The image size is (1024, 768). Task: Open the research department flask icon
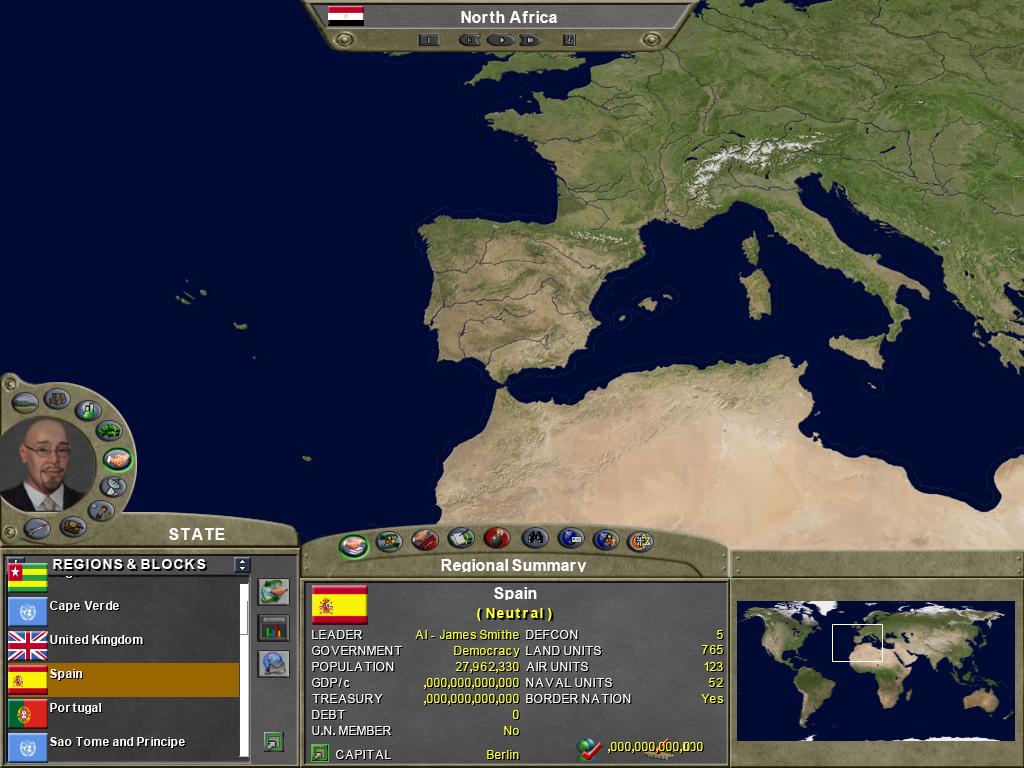87,410
